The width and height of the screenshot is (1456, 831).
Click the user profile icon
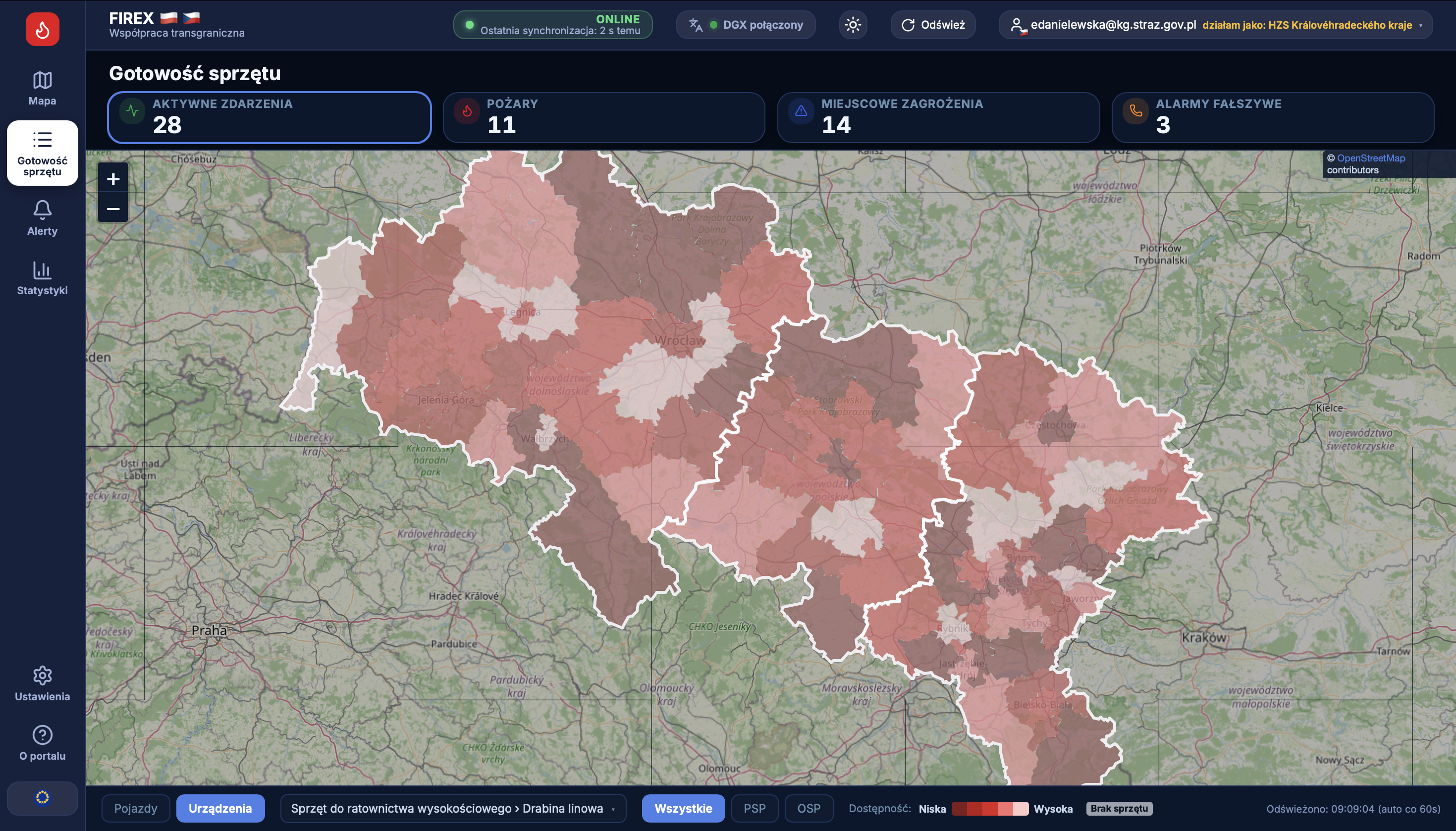tap(1017, 25)
